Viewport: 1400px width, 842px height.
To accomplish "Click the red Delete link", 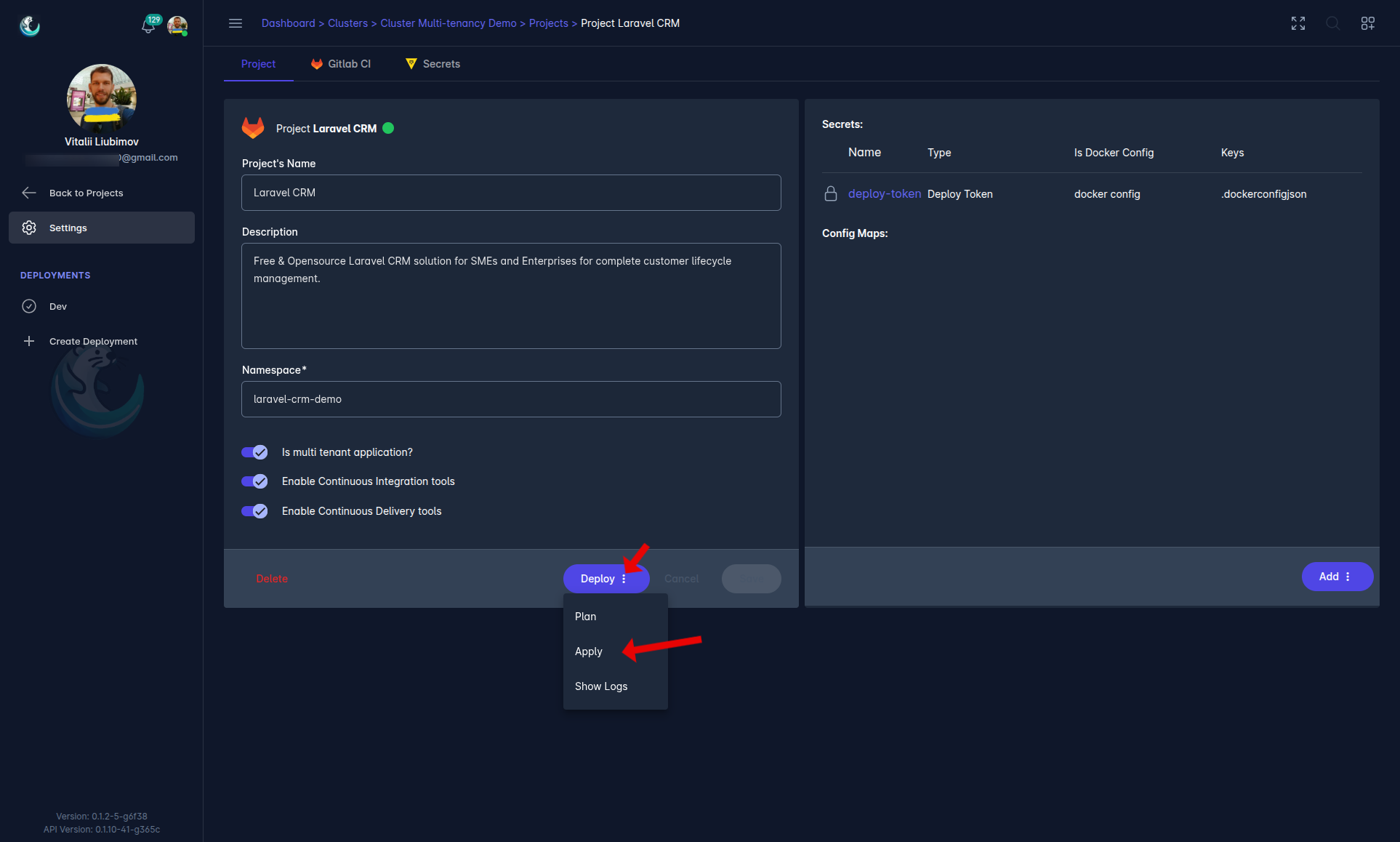I will pyautogui.click(x=272, y=579).
